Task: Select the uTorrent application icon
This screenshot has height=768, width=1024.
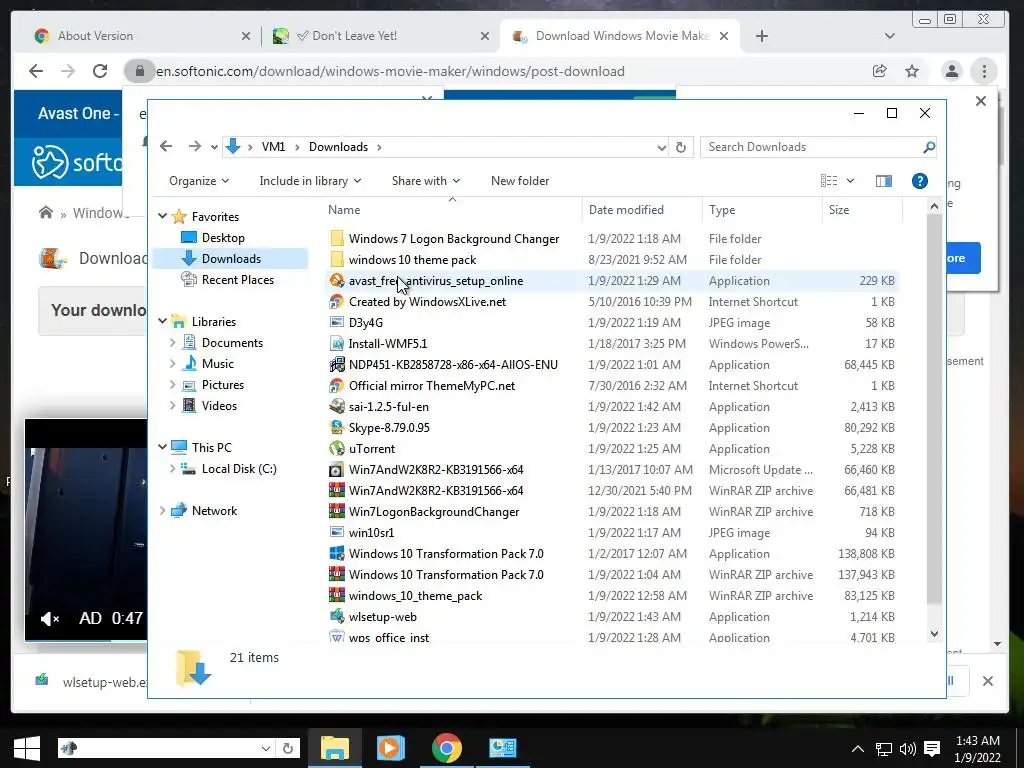Action: pyautogui.click(x=337, y=448)
